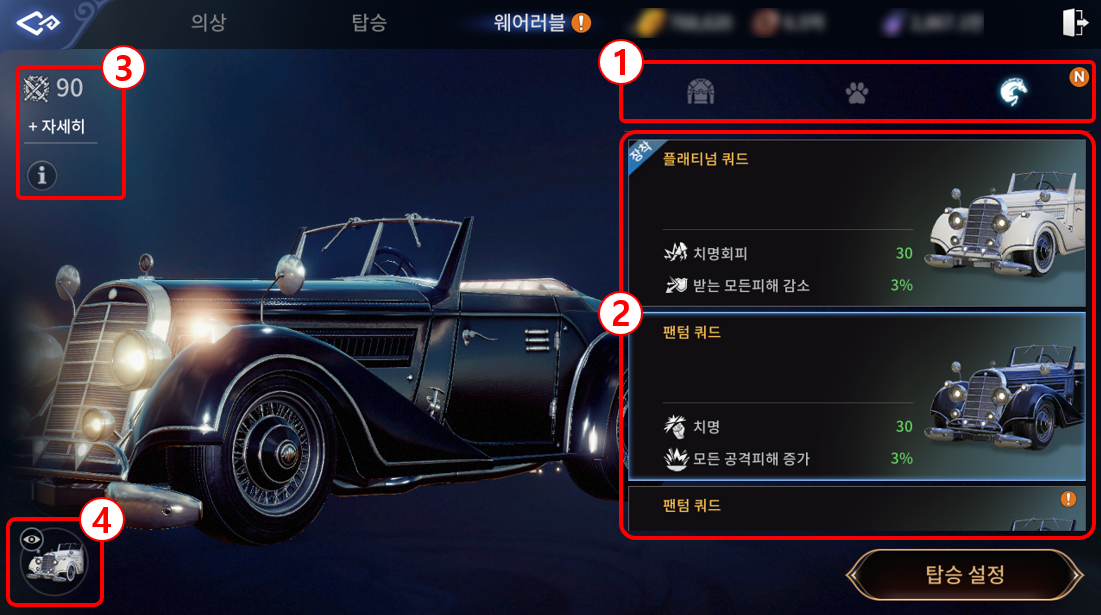1101x615 pixels.
Task: Select the bottom partially visible 팬텀 쿼드 entry
Action: tap(857, 509)
